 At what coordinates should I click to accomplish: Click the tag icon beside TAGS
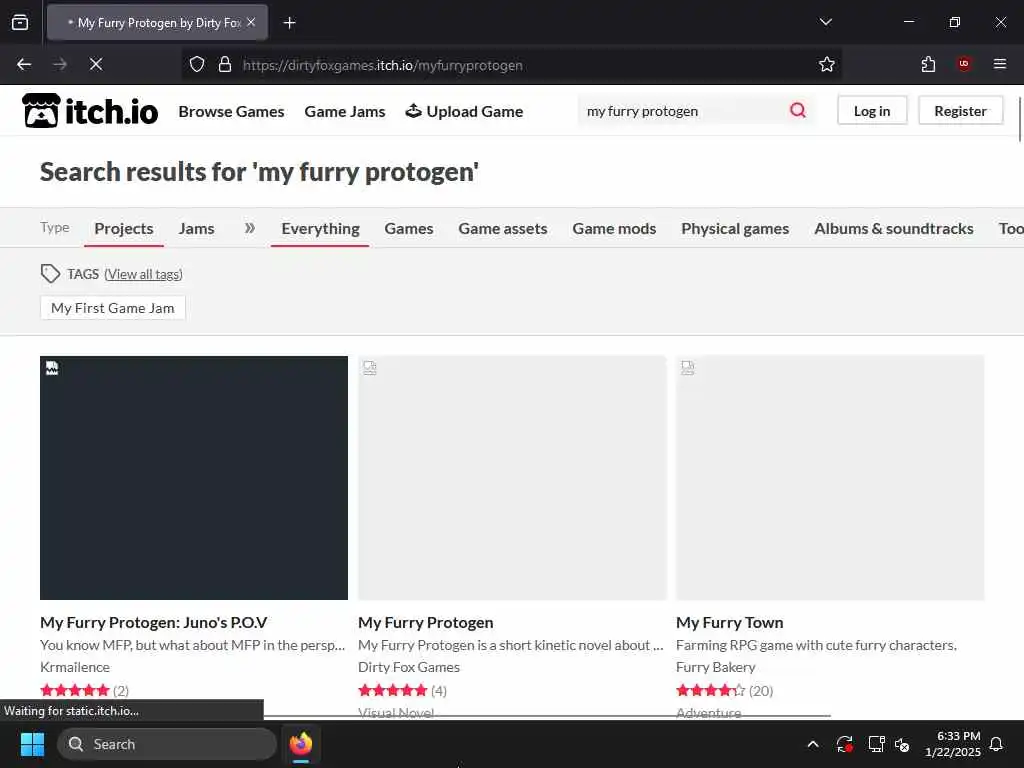click(50, 274)
